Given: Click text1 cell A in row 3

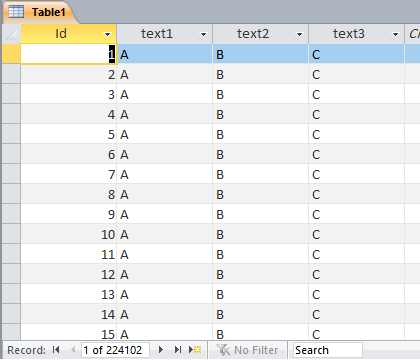Looking at the screenshot, I should pos(165,94).
